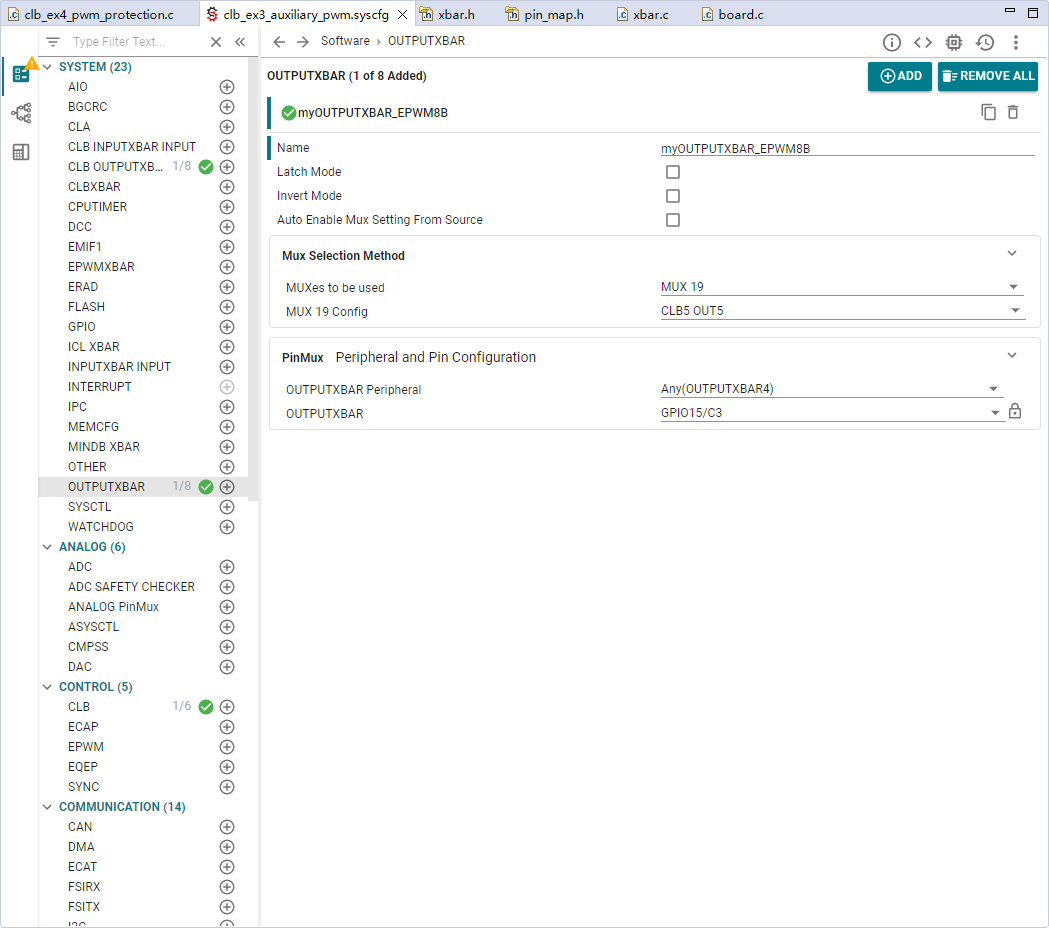The width and height of the screenshot is (1049, 928).
Task: Open the history panel icon
Action: tap(985, 43)
